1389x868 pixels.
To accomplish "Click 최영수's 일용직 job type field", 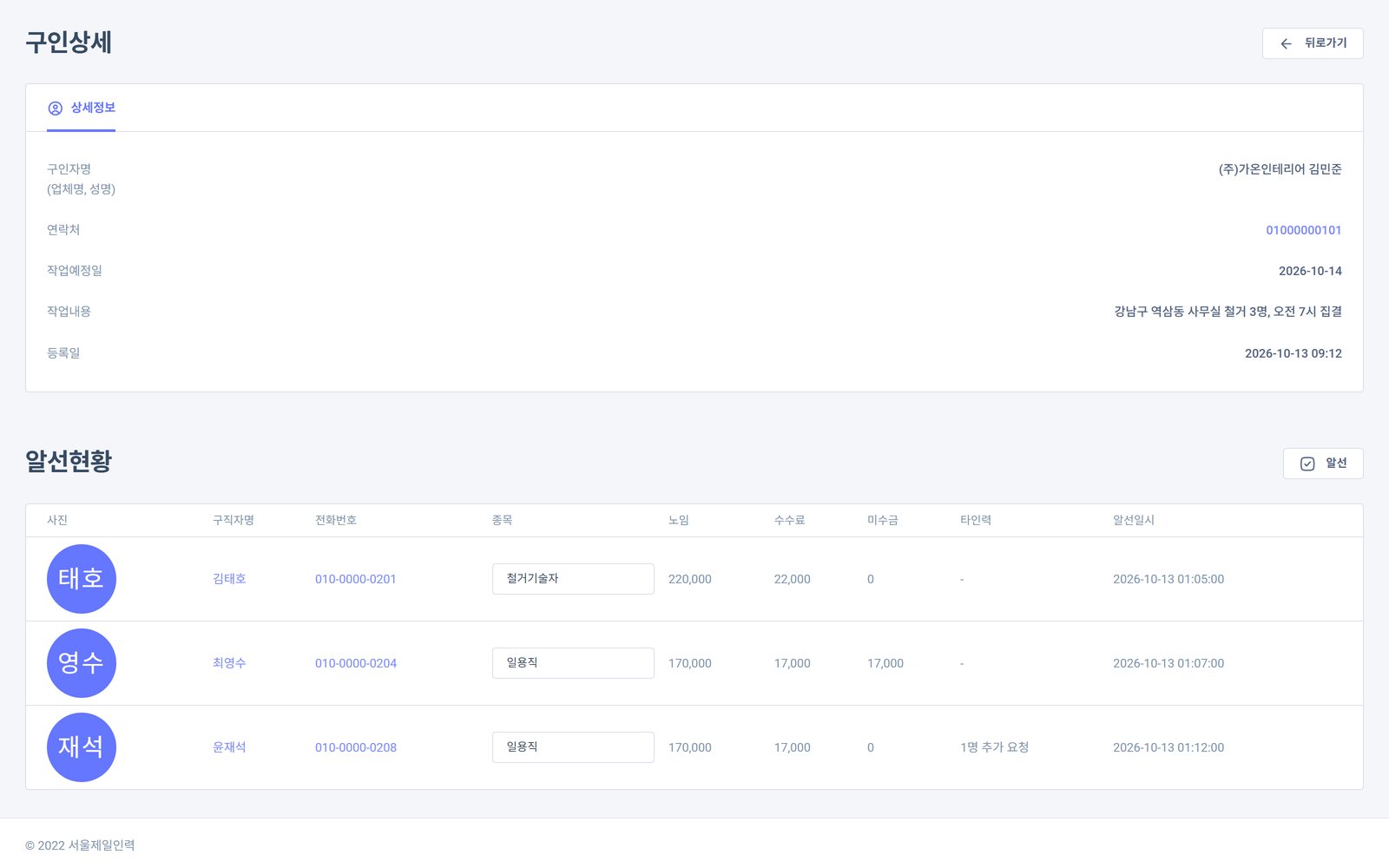I will tap(573, 663).
